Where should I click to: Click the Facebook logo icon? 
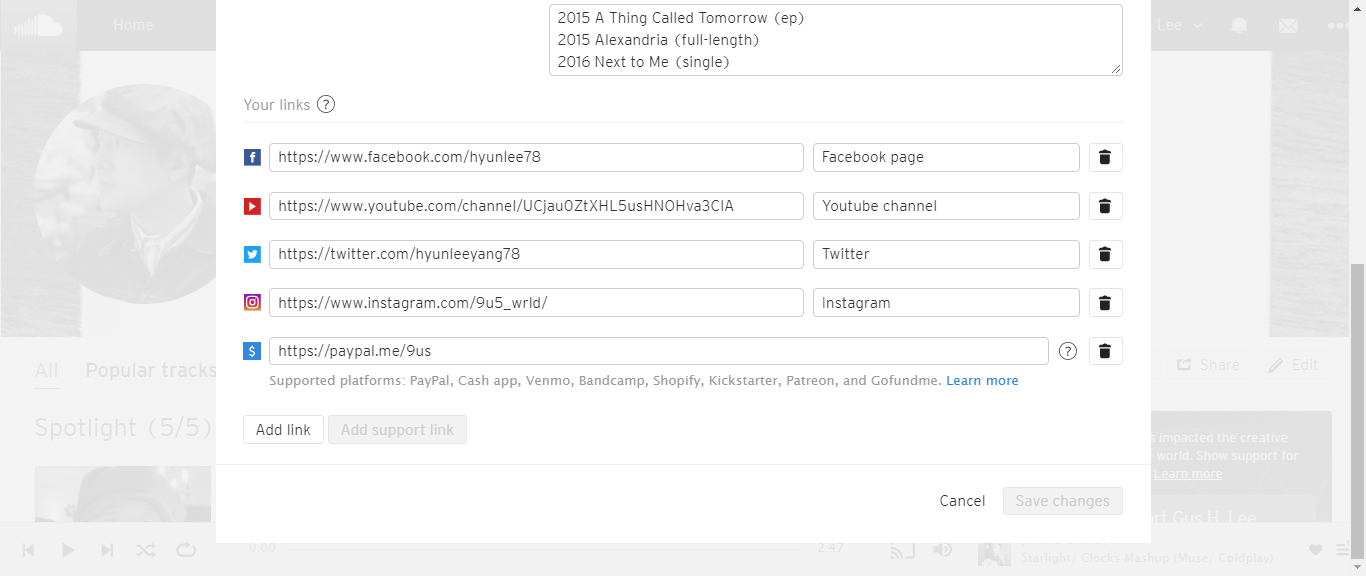pos(253,158)
